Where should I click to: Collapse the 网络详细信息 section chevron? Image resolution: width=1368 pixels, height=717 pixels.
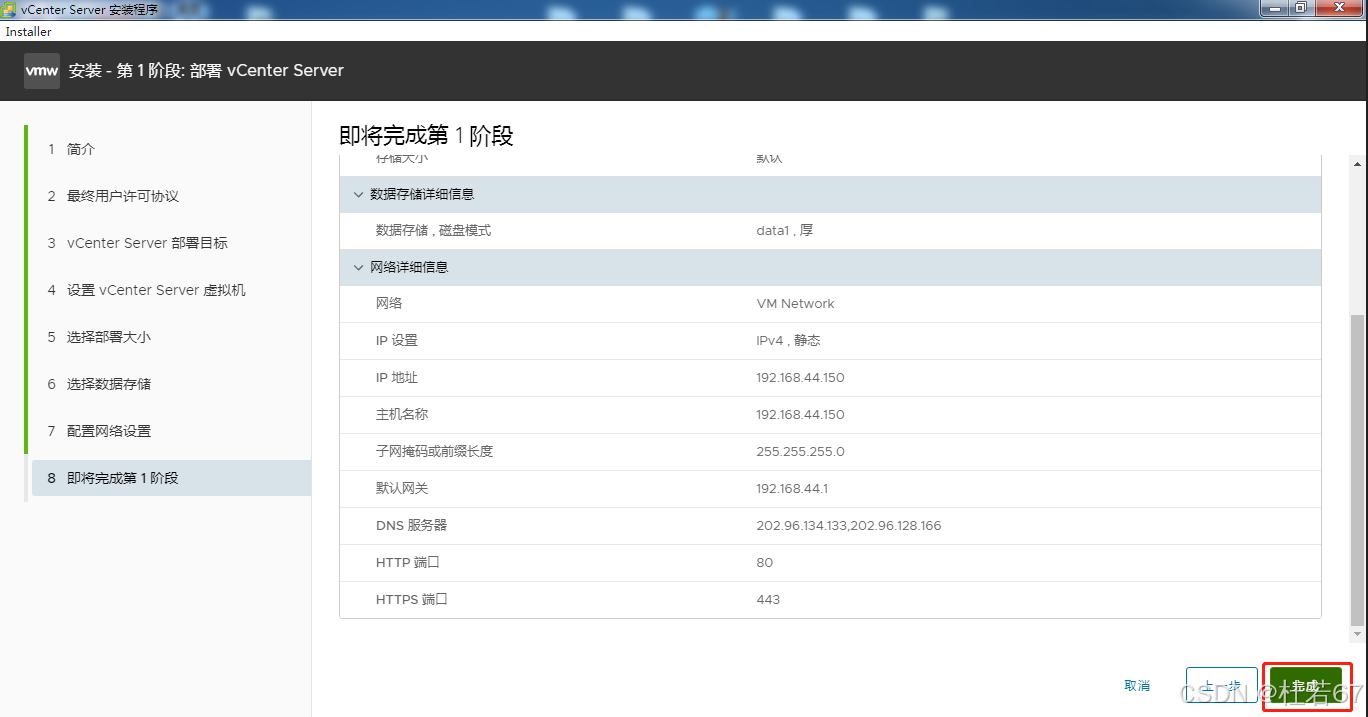click(x=358, y=267)
